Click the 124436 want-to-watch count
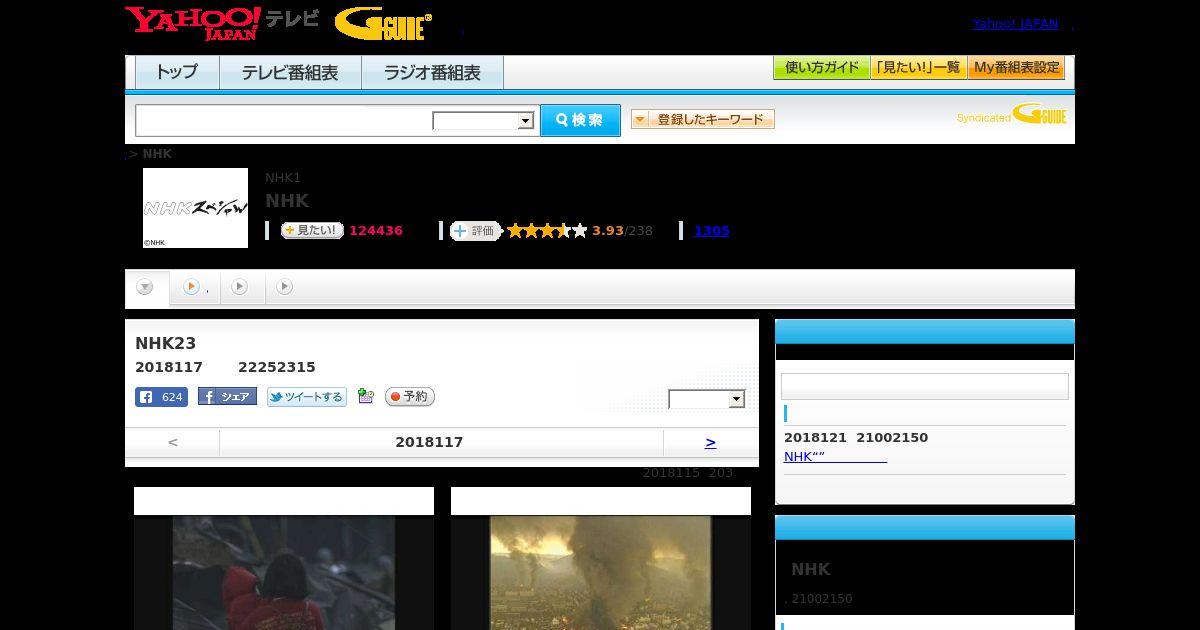This screenshot has width=1200, height=630. [x=376, y=231]
